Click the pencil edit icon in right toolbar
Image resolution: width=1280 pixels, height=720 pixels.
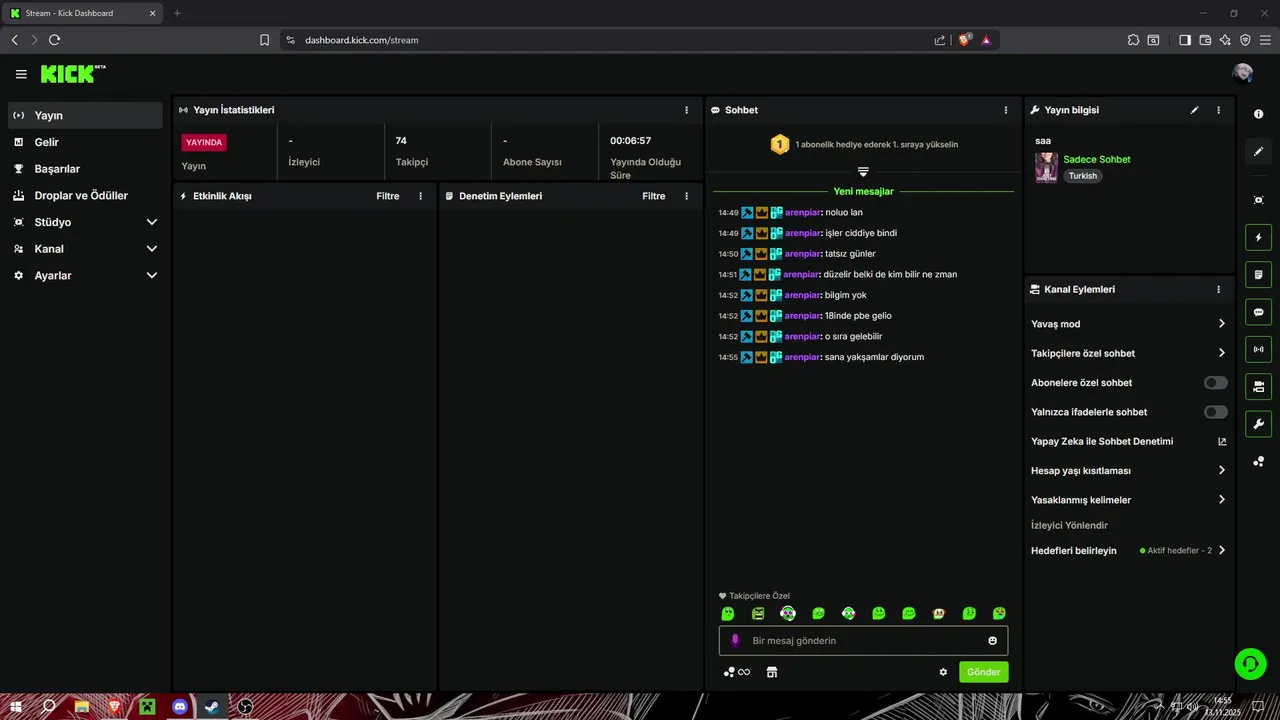tap(1259, 151)
